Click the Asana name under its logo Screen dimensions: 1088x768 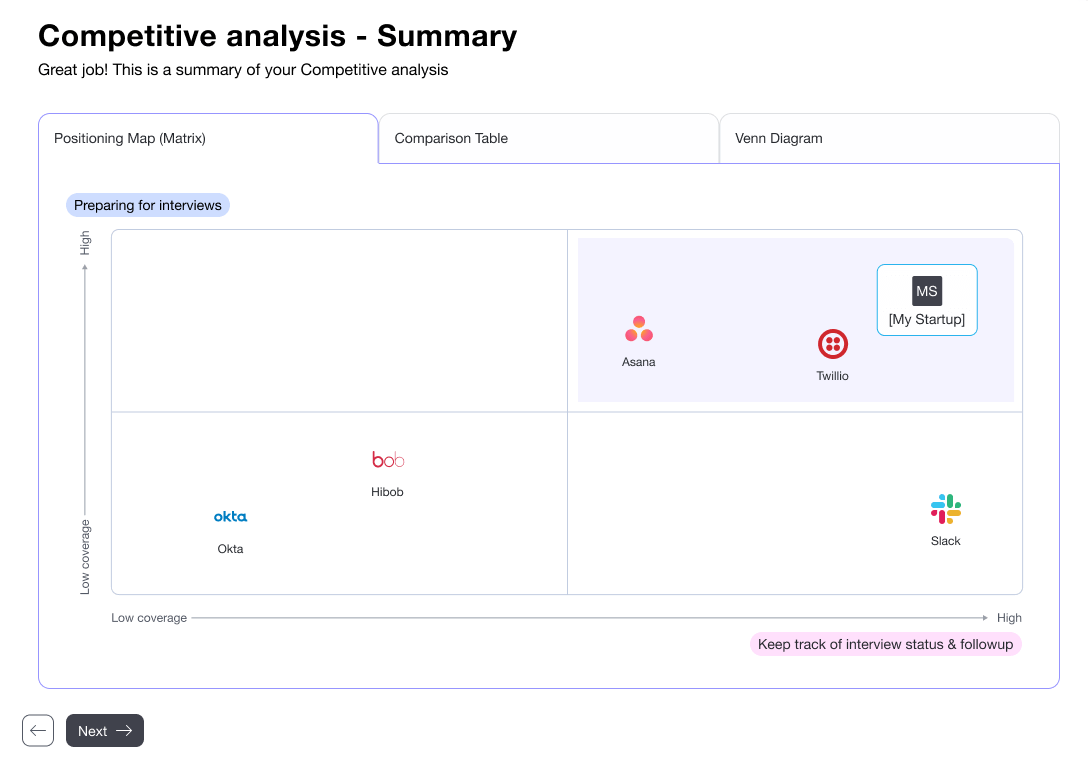tap(639, 362)
